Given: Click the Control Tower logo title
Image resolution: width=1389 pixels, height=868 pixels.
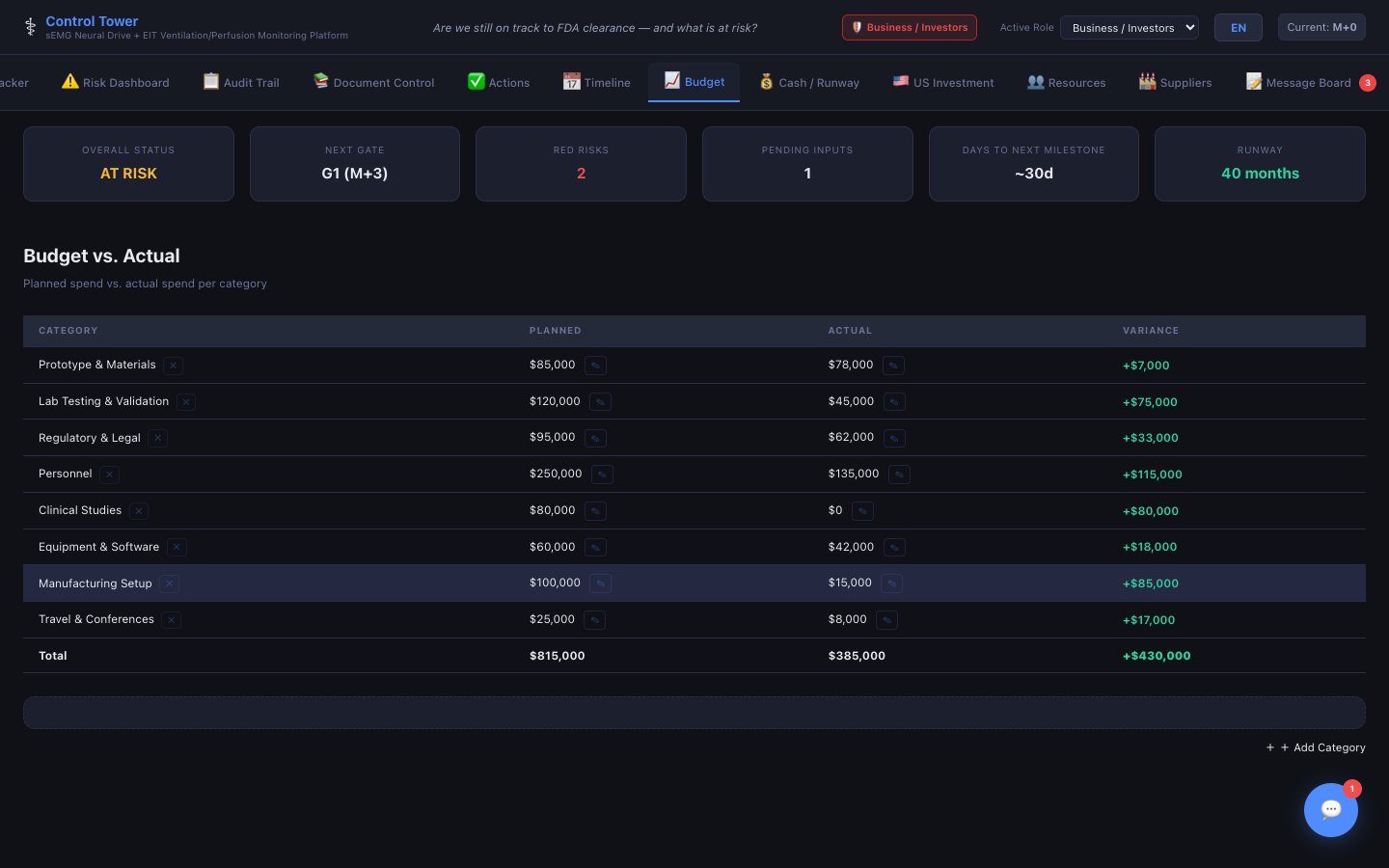Looking at the screenshot, I should (x=92, y=21).
